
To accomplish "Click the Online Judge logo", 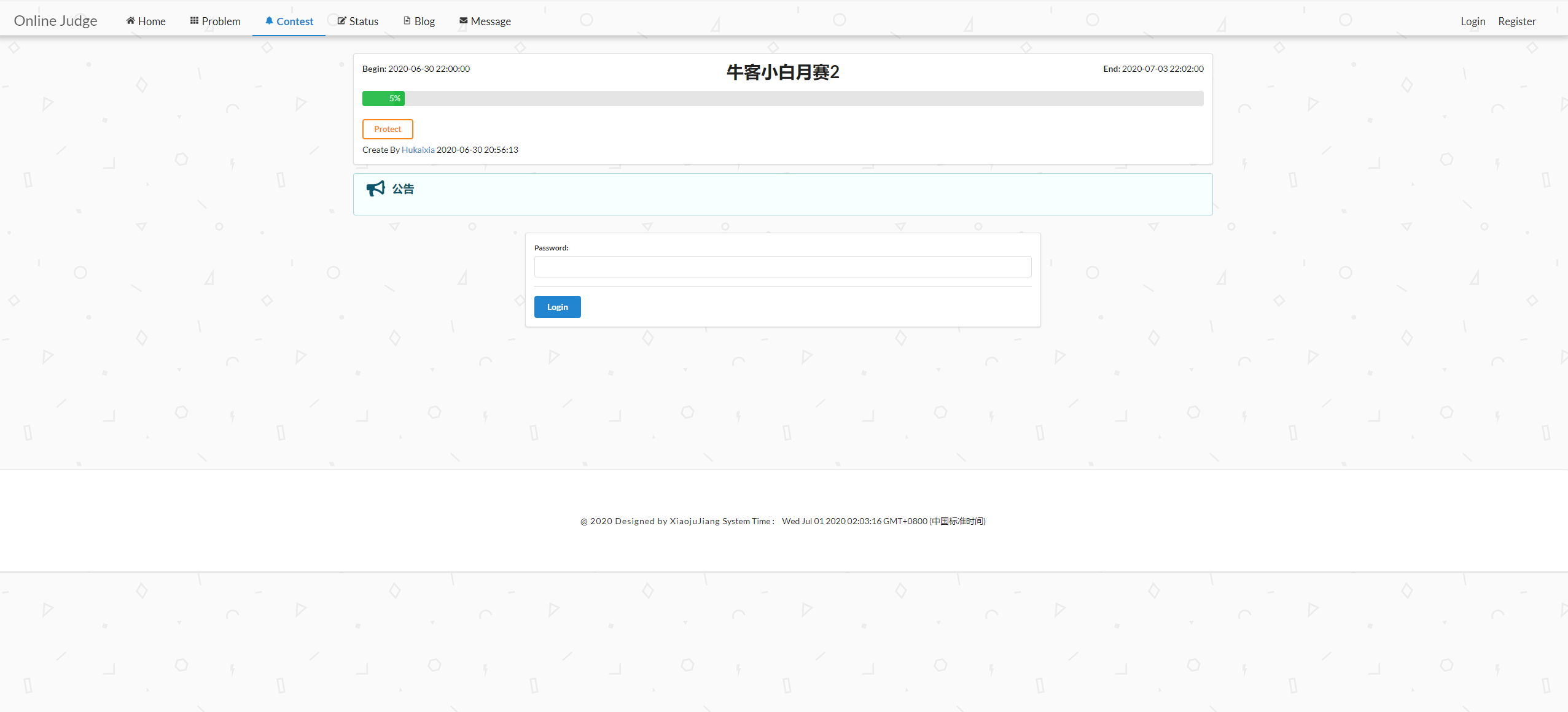I will point(55,20).
